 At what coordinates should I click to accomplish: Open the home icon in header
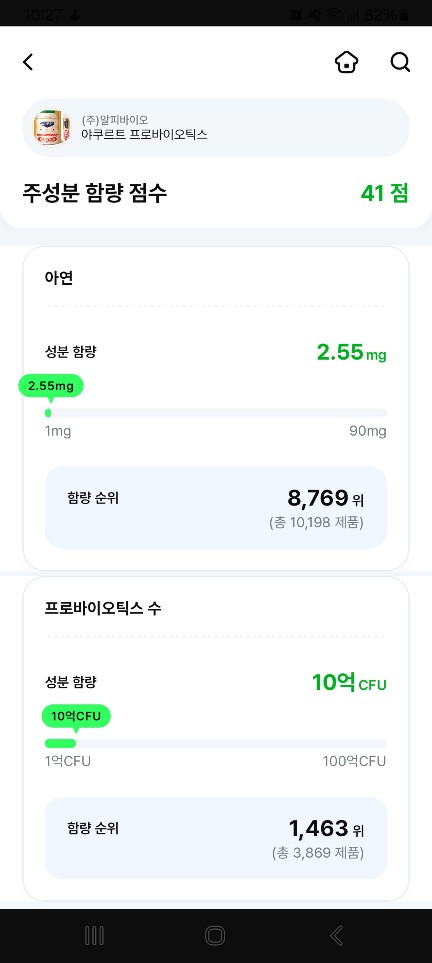(x=347, y=62)
